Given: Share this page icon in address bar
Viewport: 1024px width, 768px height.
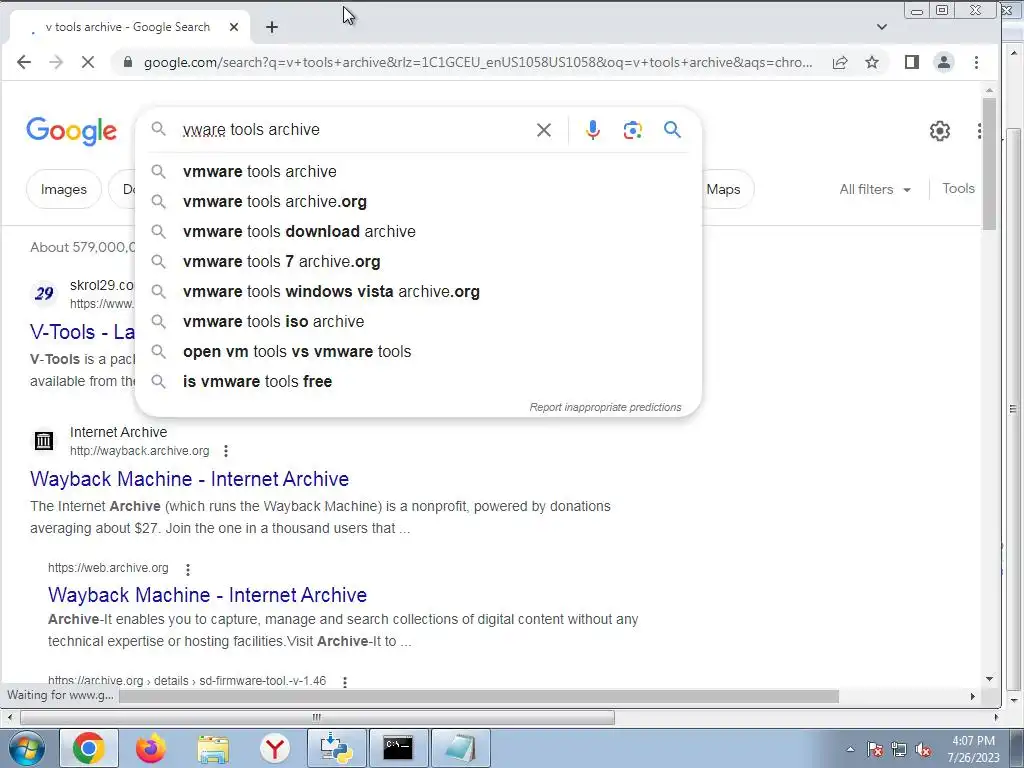Looking at the screenshot, I should click(x=840, y=62).
